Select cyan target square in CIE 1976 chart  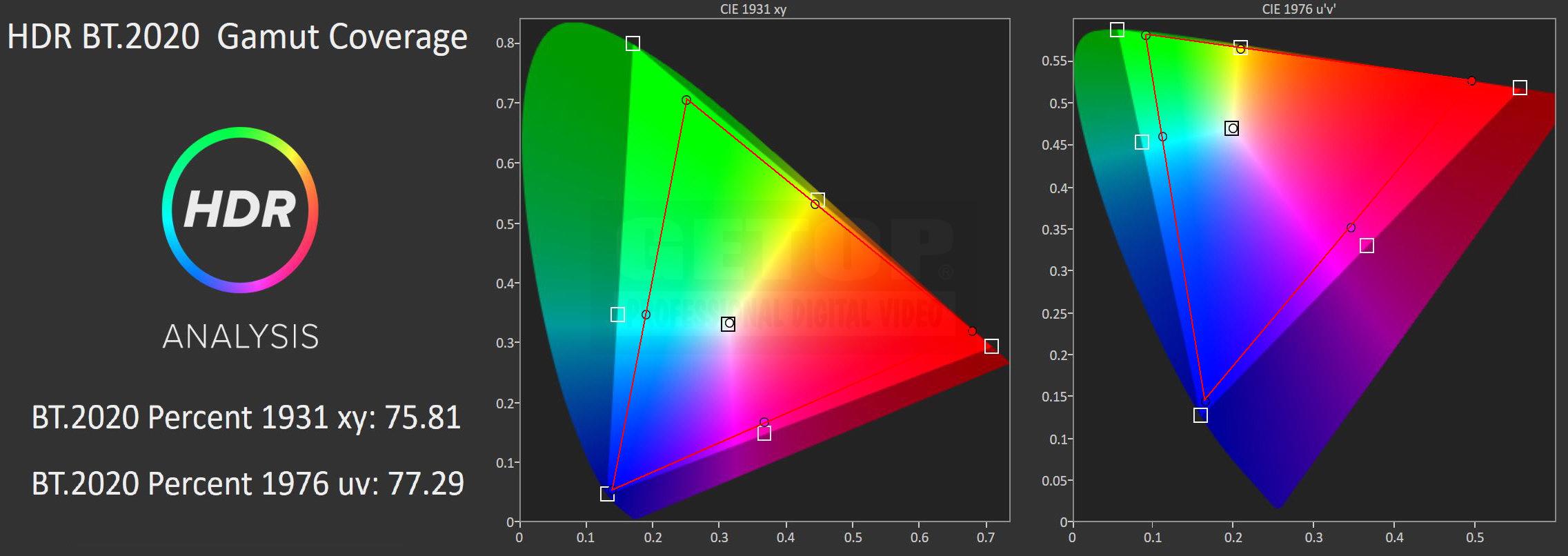coord(1142,142)
